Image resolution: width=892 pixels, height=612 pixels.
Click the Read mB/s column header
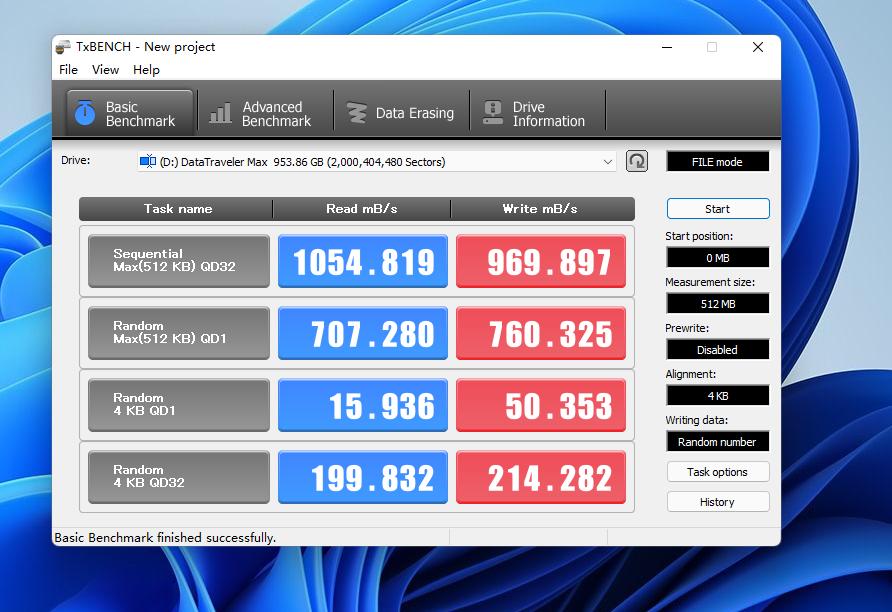tap(362, 209)
